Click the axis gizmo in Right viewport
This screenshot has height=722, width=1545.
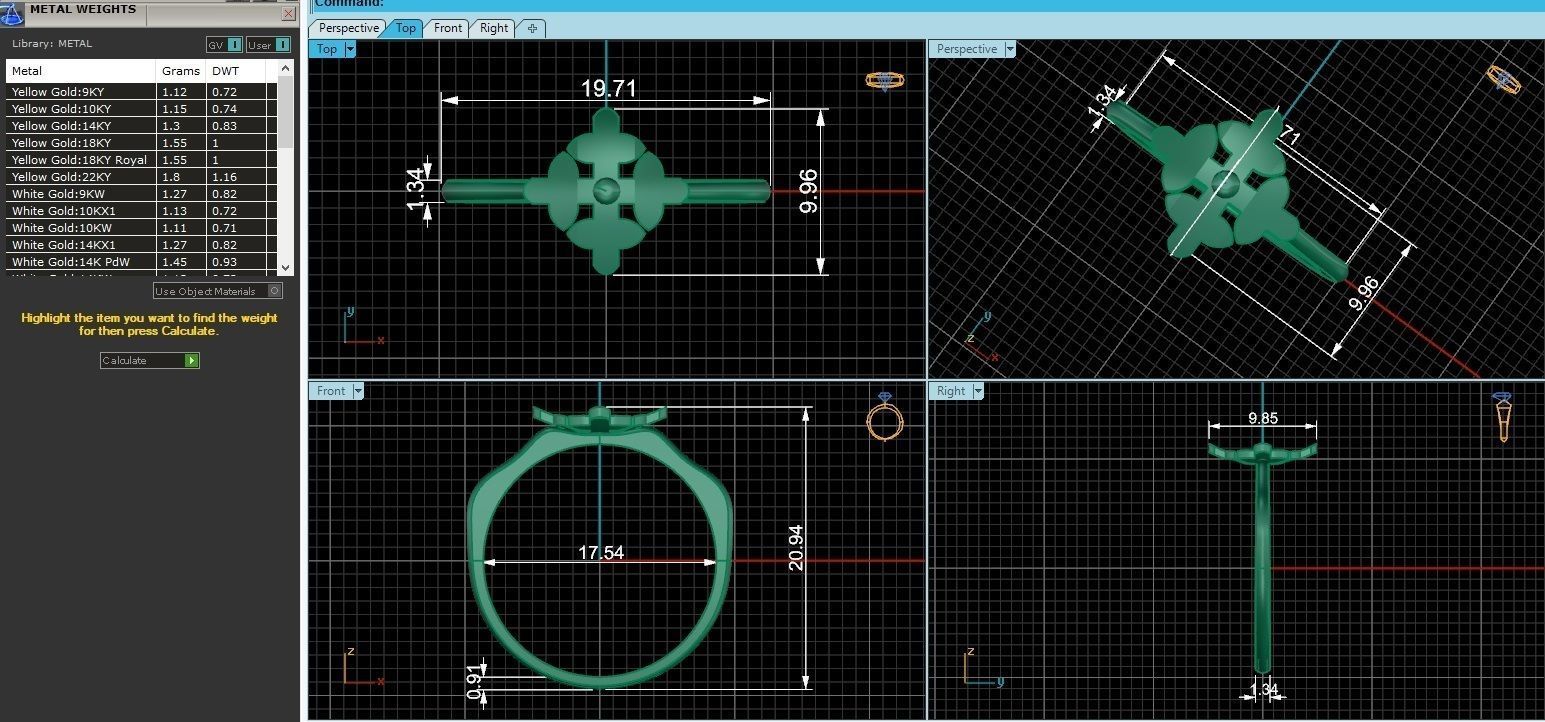pyautogui.click(x=982, y=667)
